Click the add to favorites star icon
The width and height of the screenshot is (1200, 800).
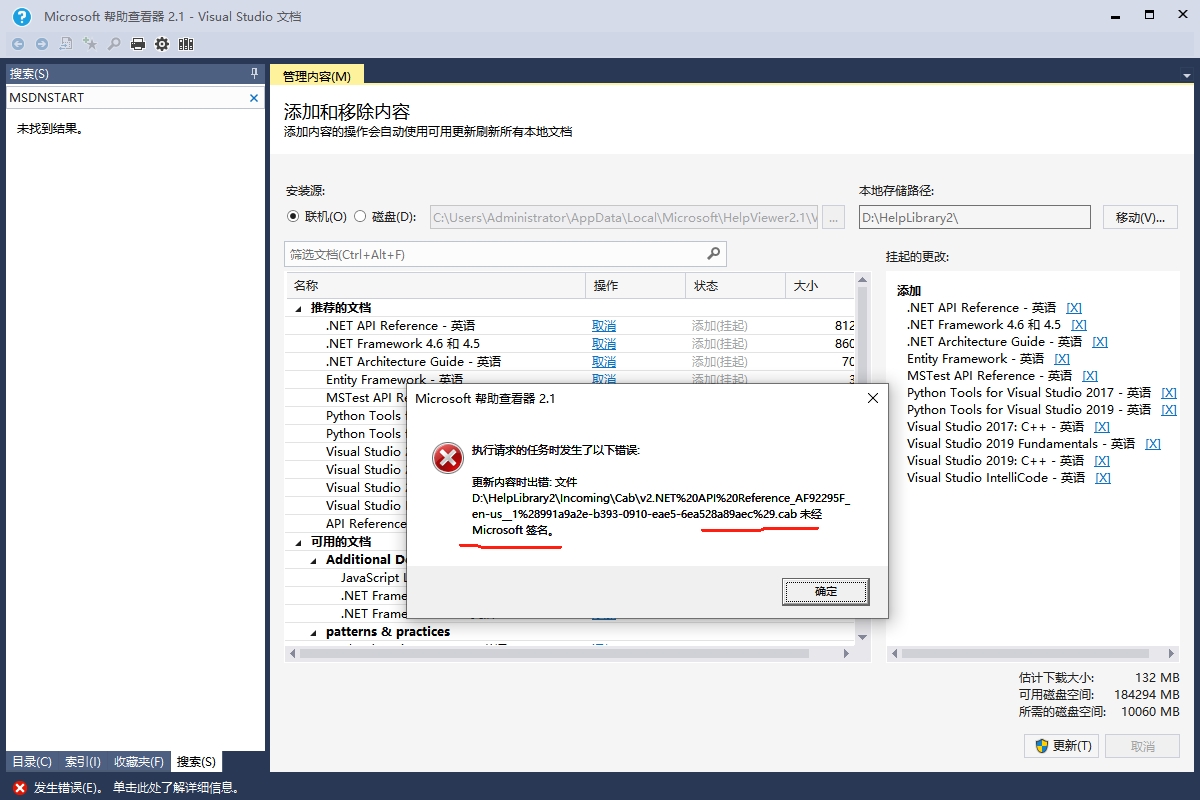pos(90,44)
